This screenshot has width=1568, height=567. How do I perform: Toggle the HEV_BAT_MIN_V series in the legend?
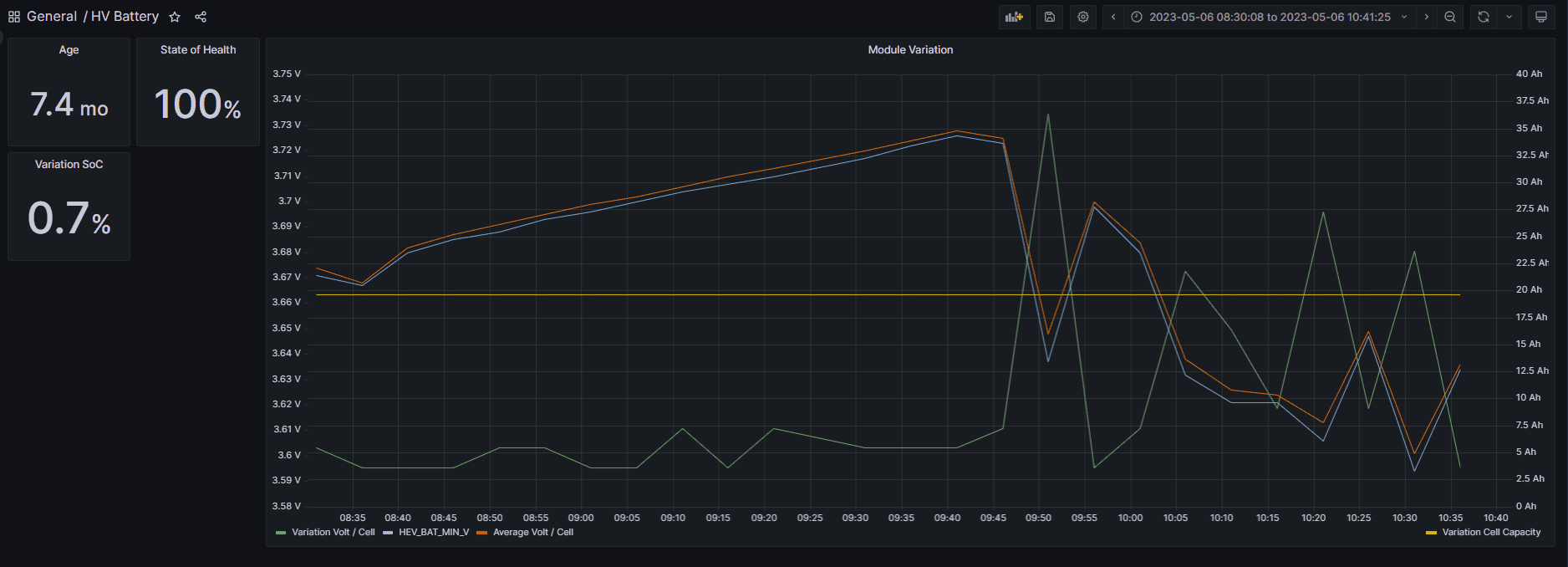point(433,532)
